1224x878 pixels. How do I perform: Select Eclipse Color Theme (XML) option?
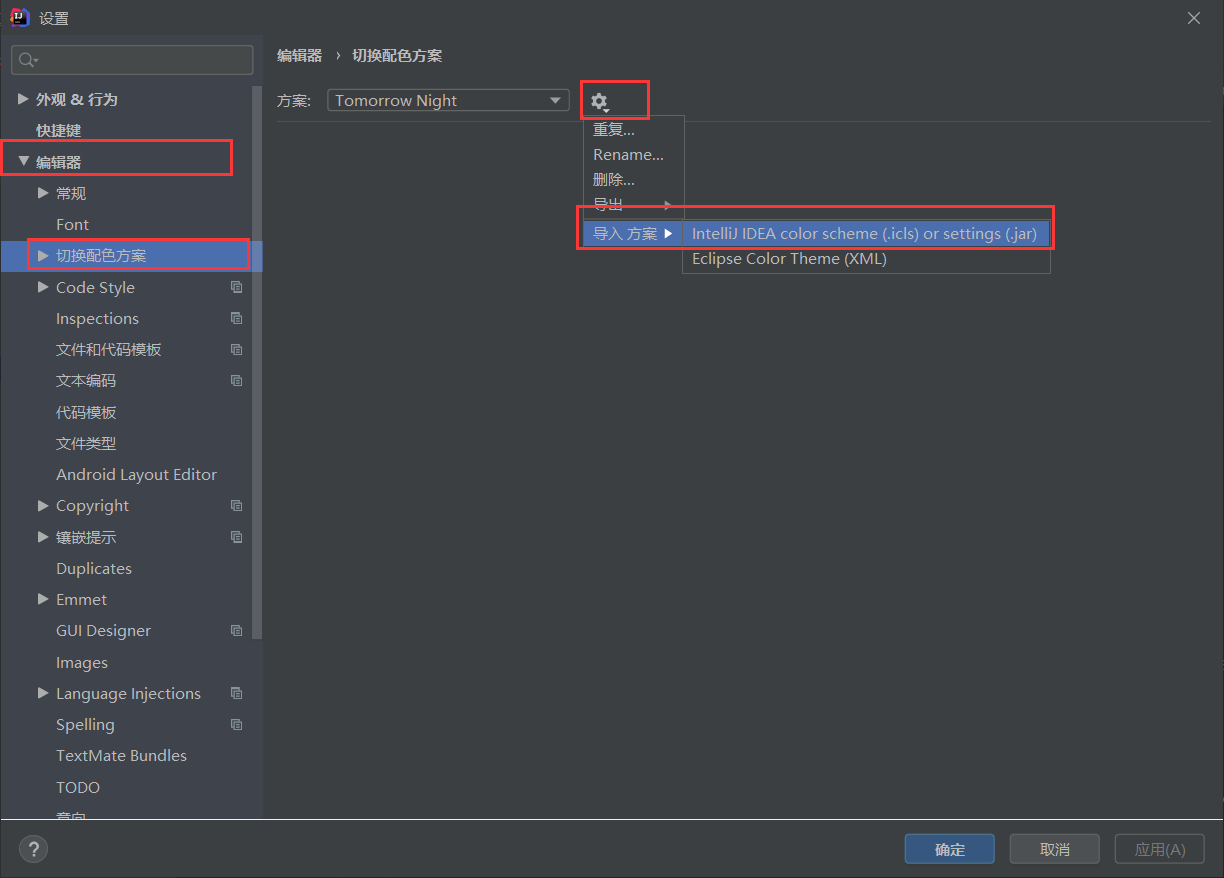coord(866,259)
